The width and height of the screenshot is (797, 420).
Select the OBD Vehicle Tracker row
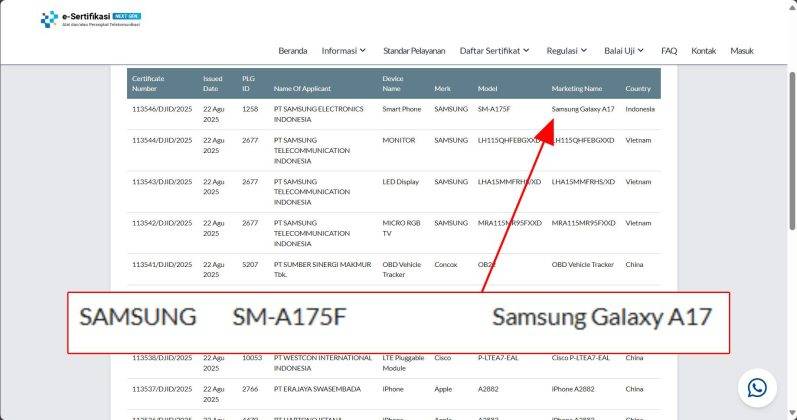point(582,265)
